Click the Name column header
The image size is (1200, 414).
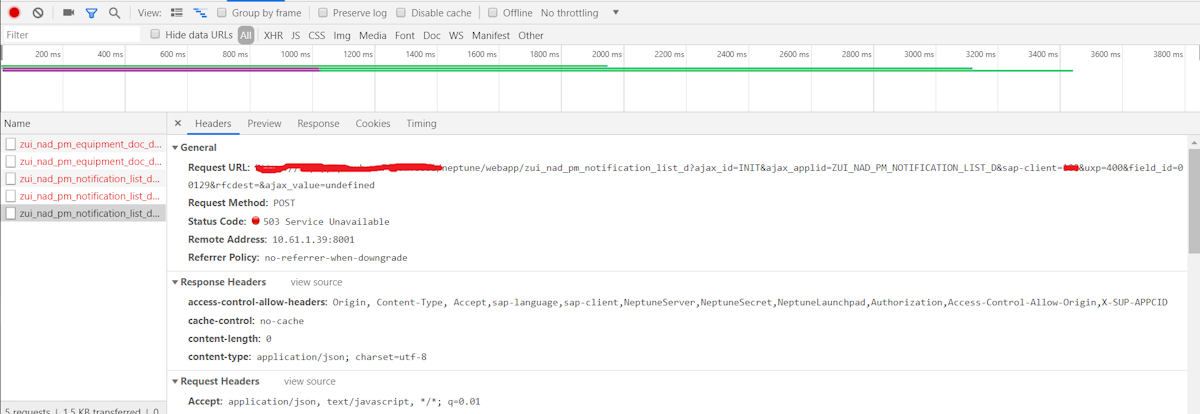[x=83, y=123]
